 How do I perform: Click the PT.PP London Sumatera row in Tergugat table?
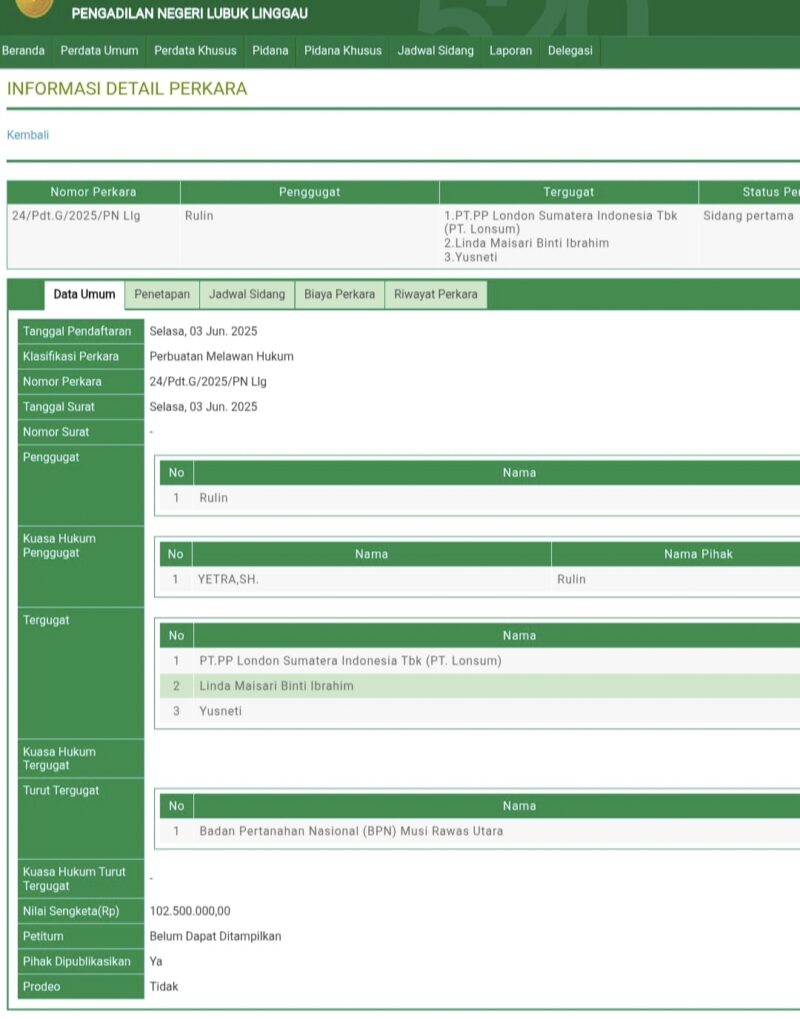pyautogui.click(x=350, y=661)
